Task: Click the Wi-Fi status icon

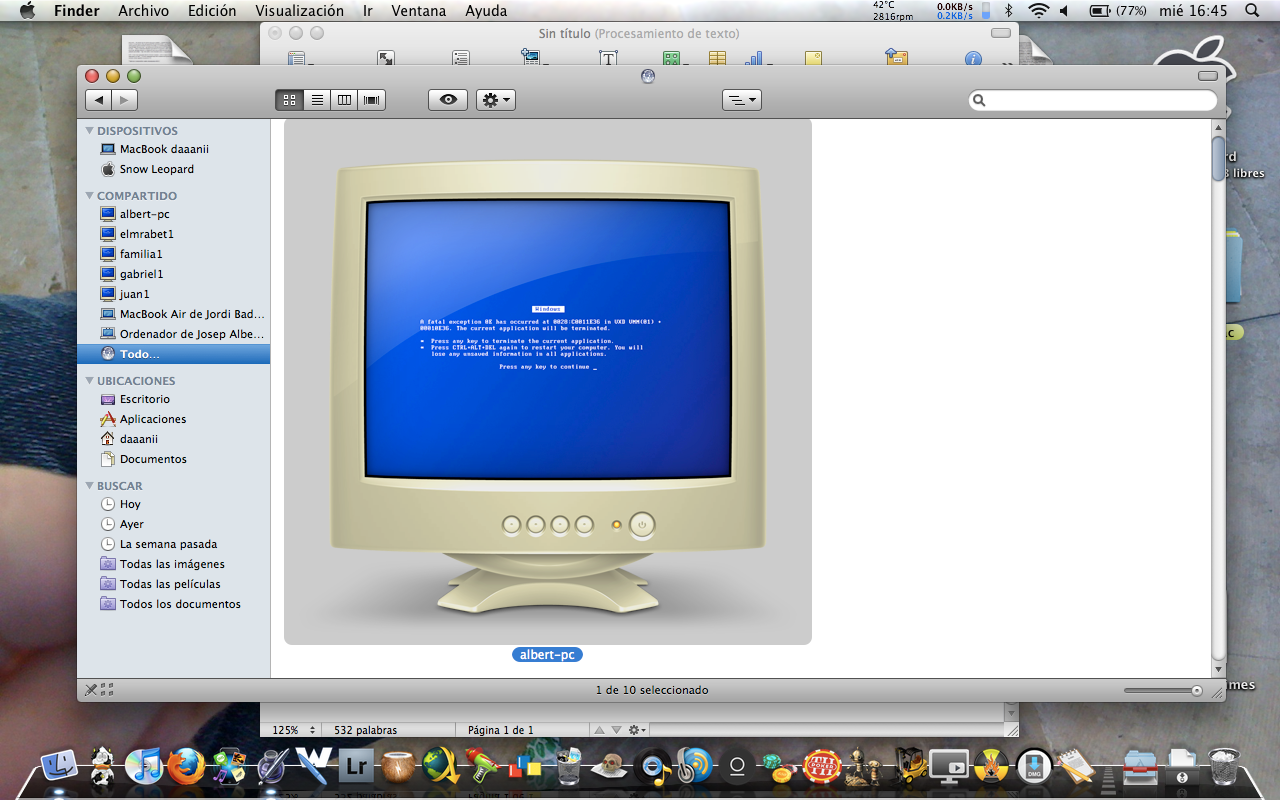Action: [x=1039, y=11]
